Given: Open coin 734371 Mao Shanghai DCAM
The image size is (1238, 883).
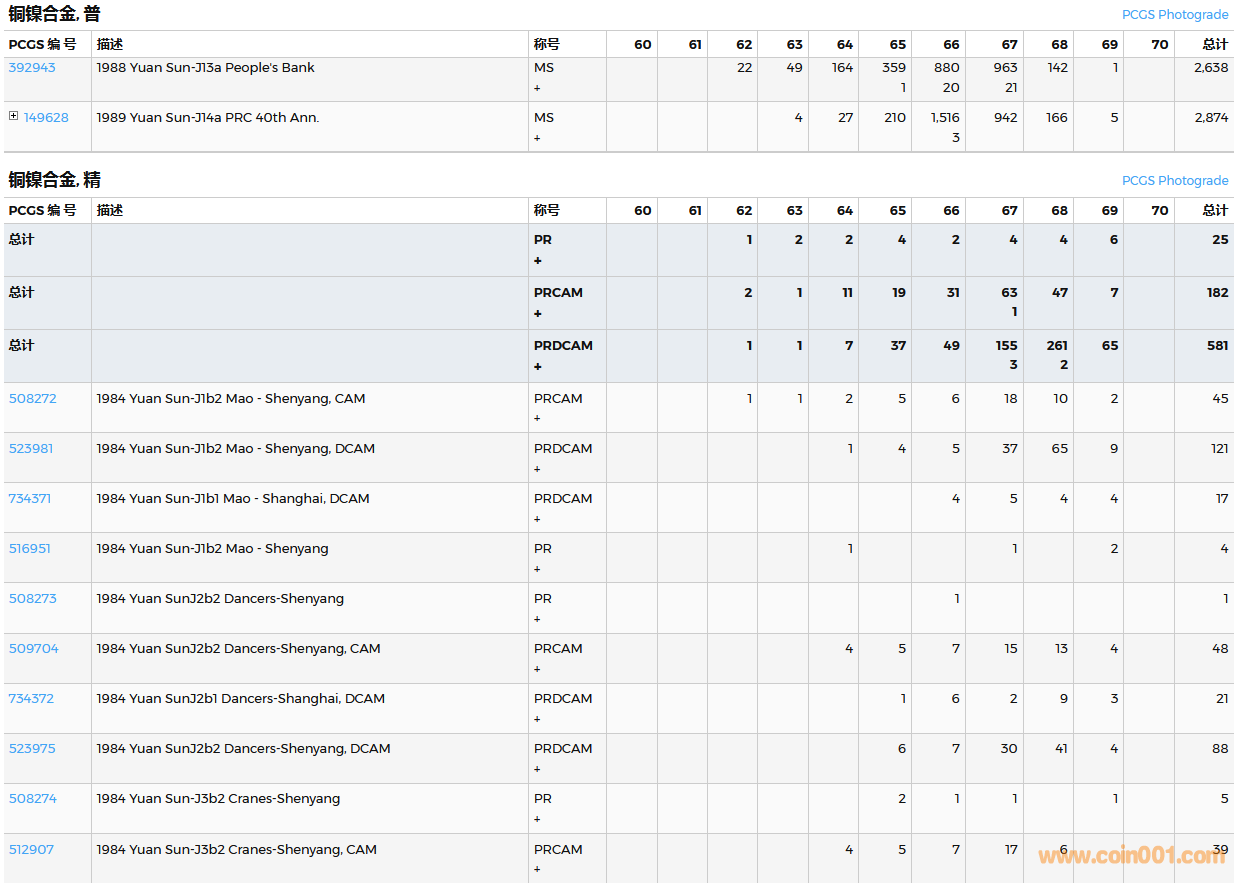Looking at the screenshot, I should tap(30, 499).
